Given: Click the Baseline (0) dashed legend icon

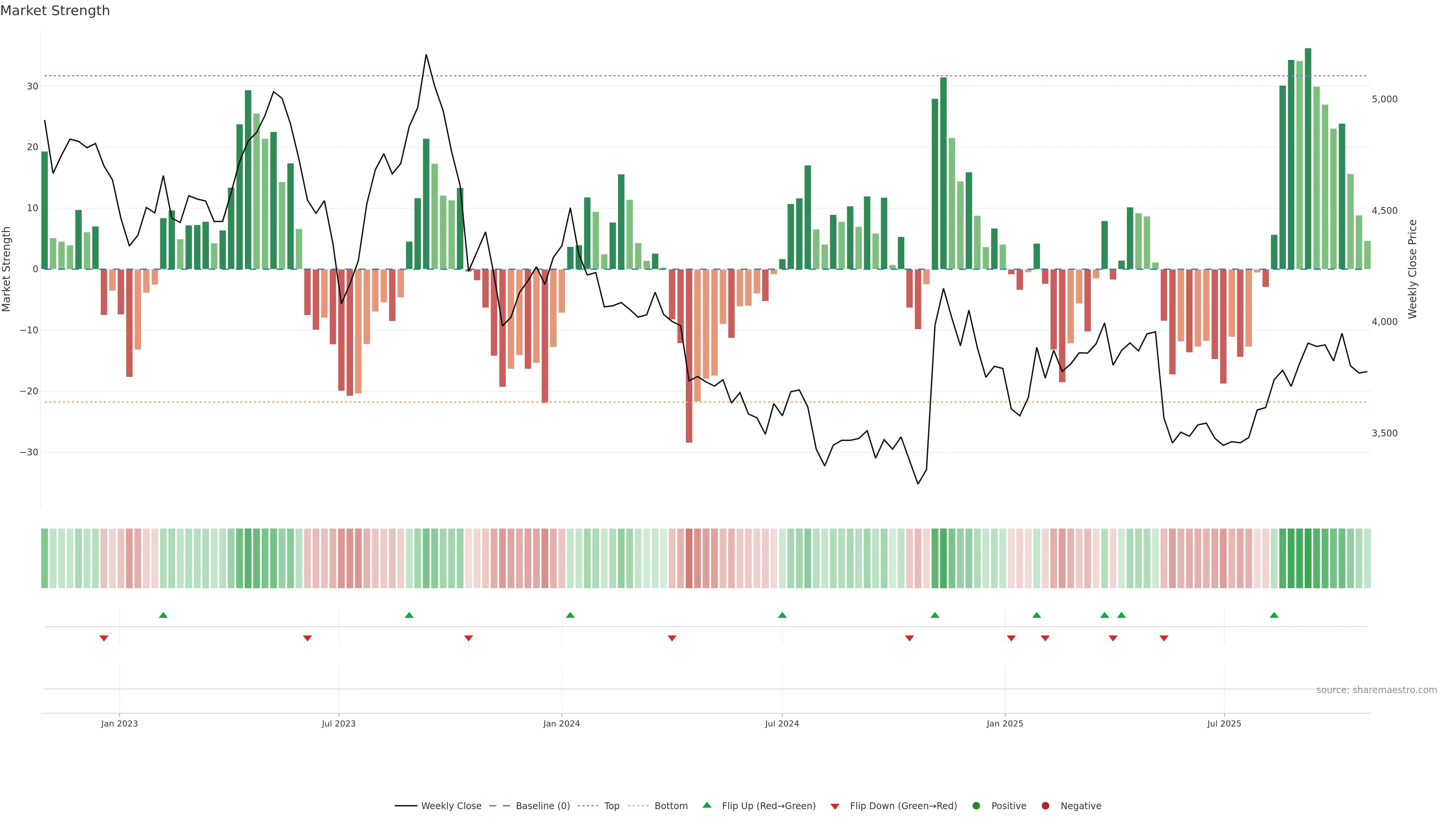Looking at the screenshot, I should click(500, 805).
